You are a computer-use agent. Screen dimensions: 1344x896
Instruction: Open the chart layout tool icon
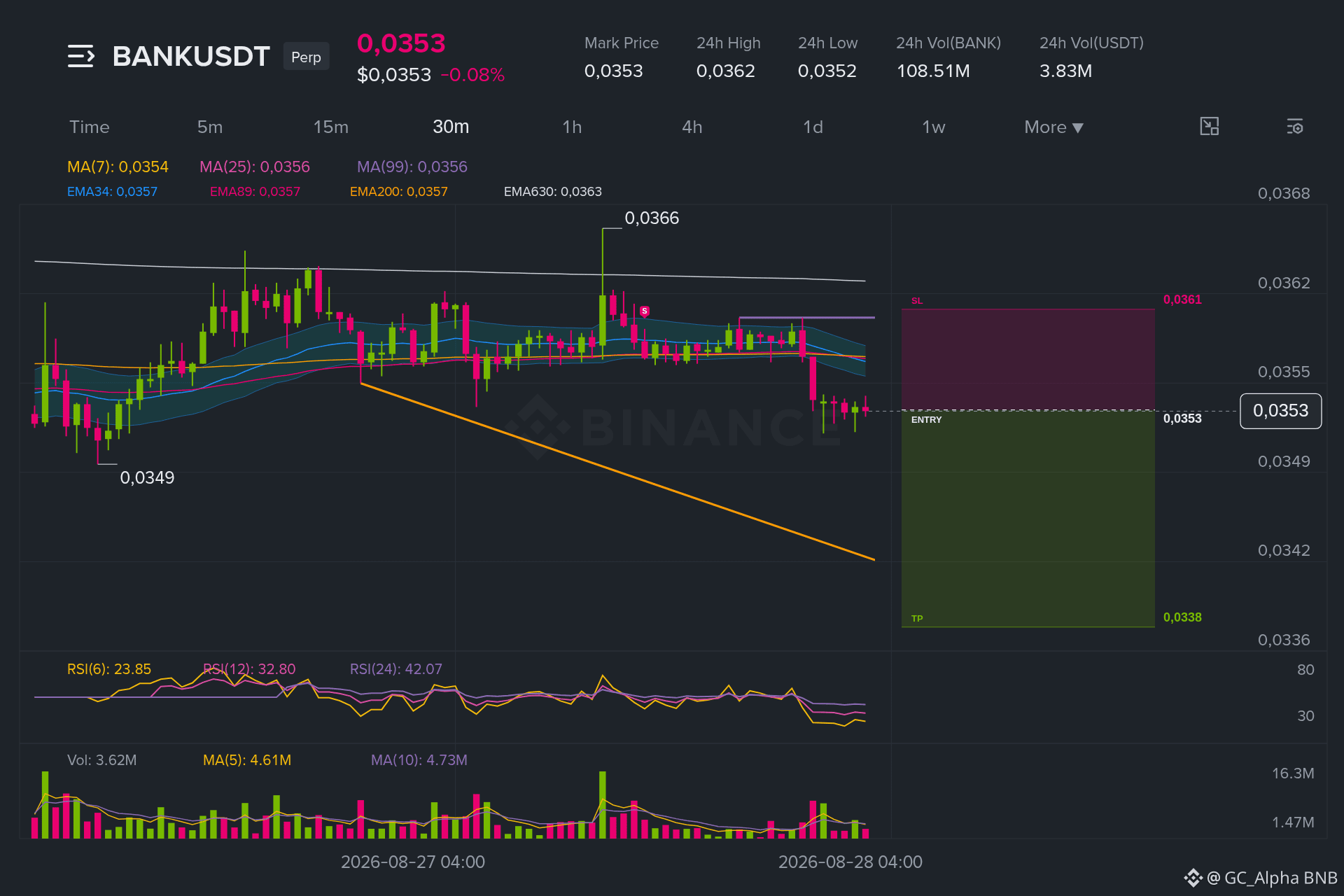coord(1209,127)
